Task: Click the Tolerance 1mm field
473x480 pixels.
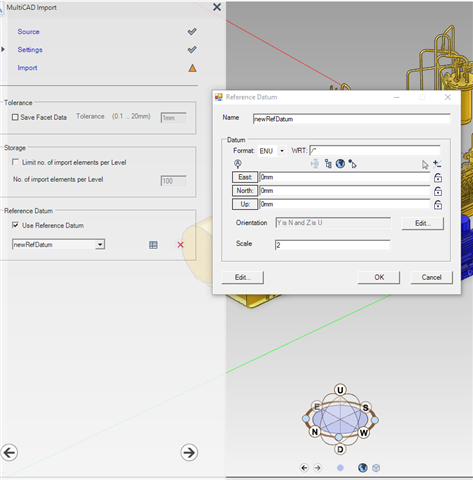Action: click(174, 118)
